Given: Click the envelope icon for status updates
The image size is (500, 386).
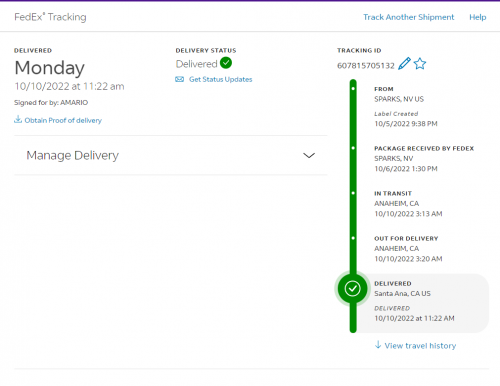Looking at the screenshot, I should click(x=180, y=79).
